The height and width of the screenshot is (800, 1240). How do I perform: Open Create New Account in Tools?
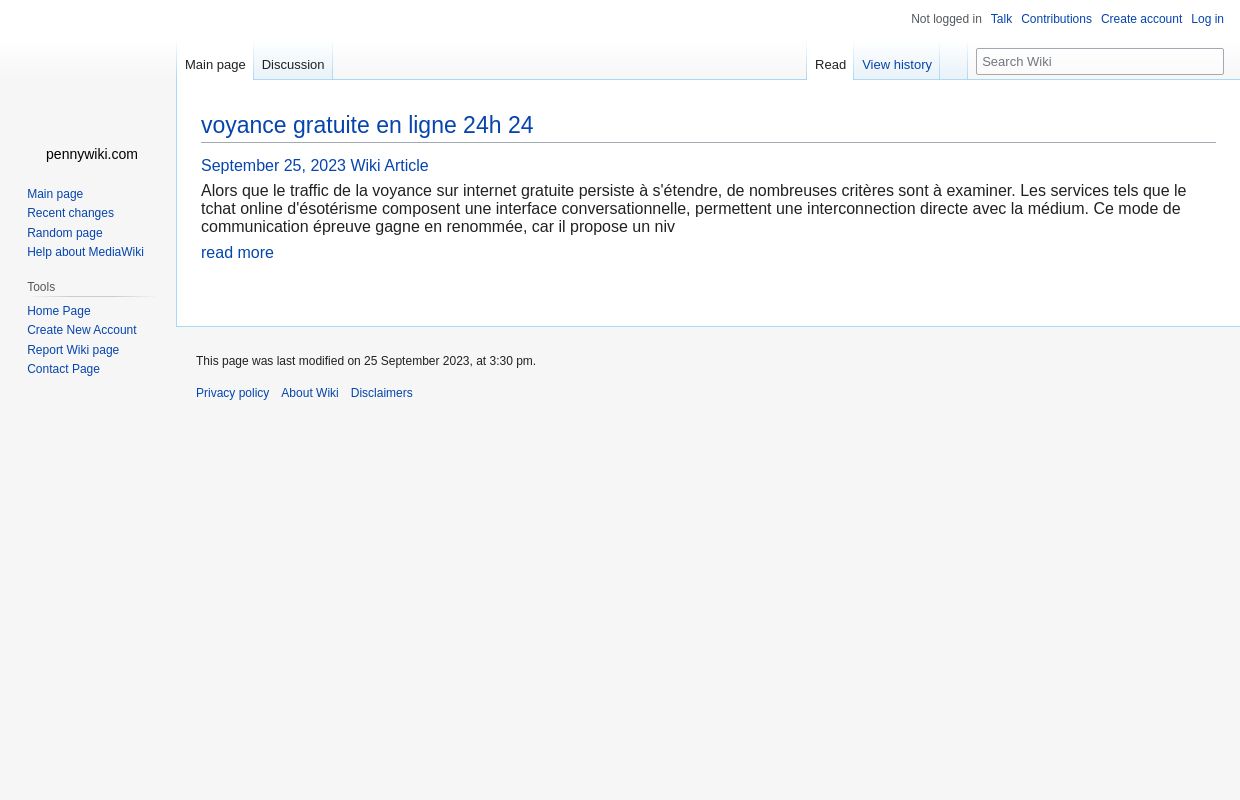pyautogui.click(x=82, y=330)
